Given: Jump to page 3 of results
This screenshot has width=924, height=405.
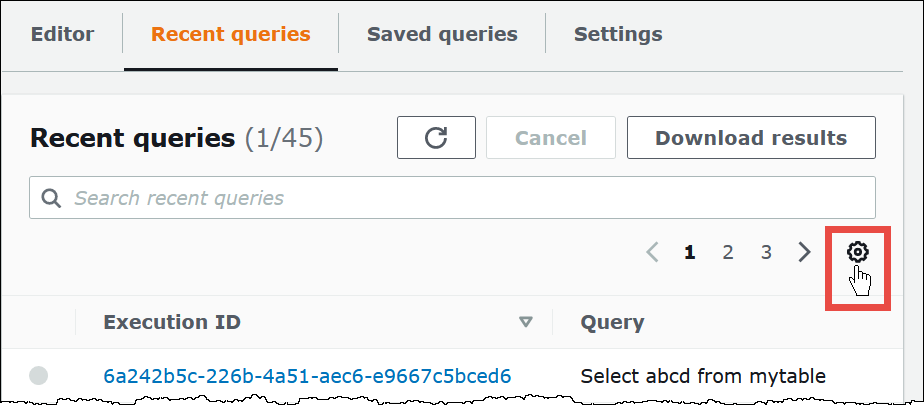Looking at the screenshot, I should (x=766, y=252).
